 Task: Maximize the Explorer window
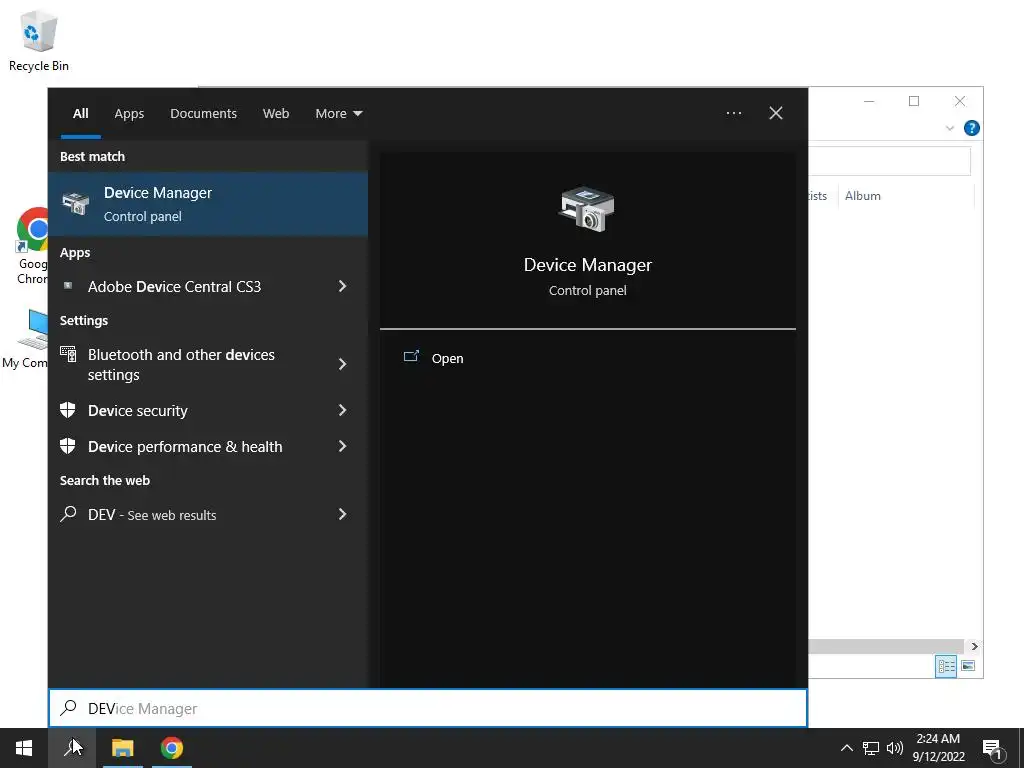point(914,101)
